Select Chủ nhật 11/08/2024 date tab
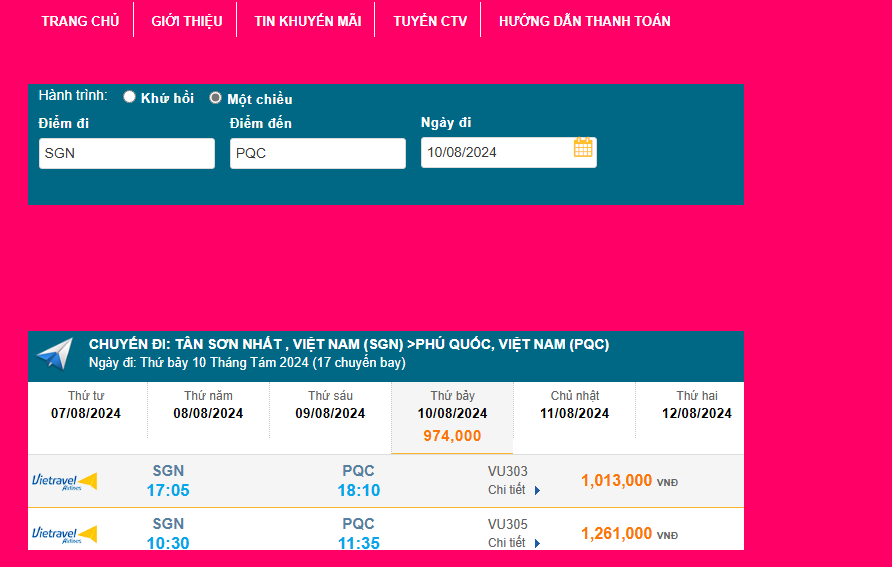892x567 pixels. [574, 406]
